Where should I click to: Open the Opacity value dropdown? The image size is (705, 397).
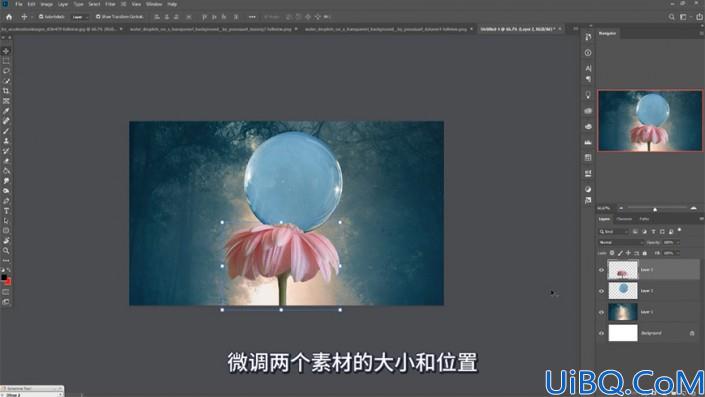coord(678,242)
